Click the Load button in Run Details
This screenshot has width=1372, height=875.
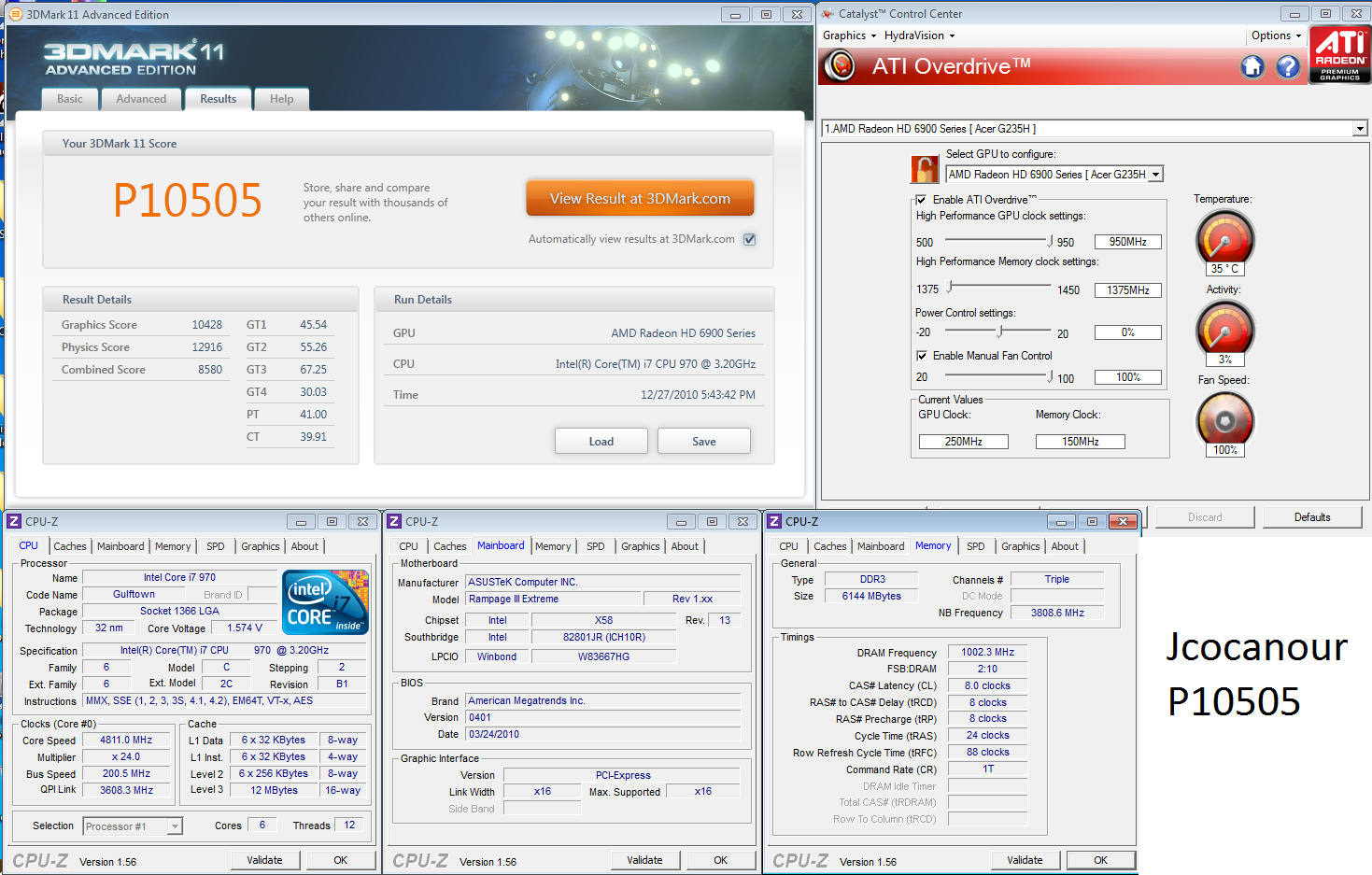(x=601, y=441)
